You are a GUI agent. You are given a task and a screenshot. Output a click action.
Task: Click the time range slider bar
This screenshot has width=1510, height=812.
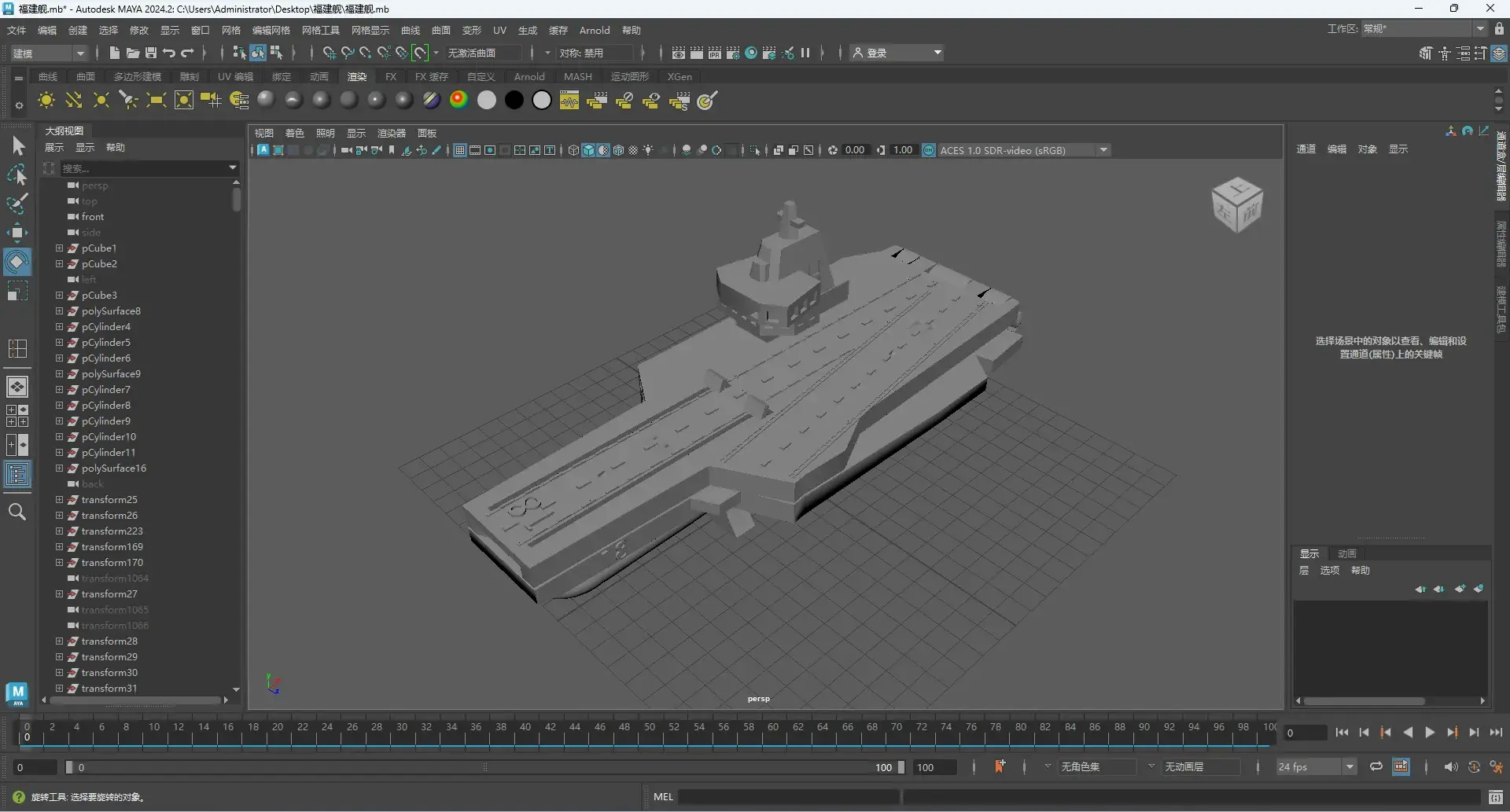coord(485,767)
